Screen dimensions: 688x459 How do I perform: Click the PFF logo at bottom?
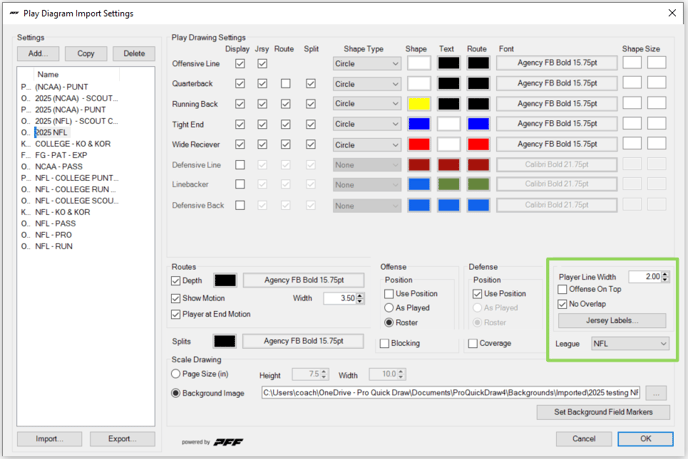[x=228, y=442]
